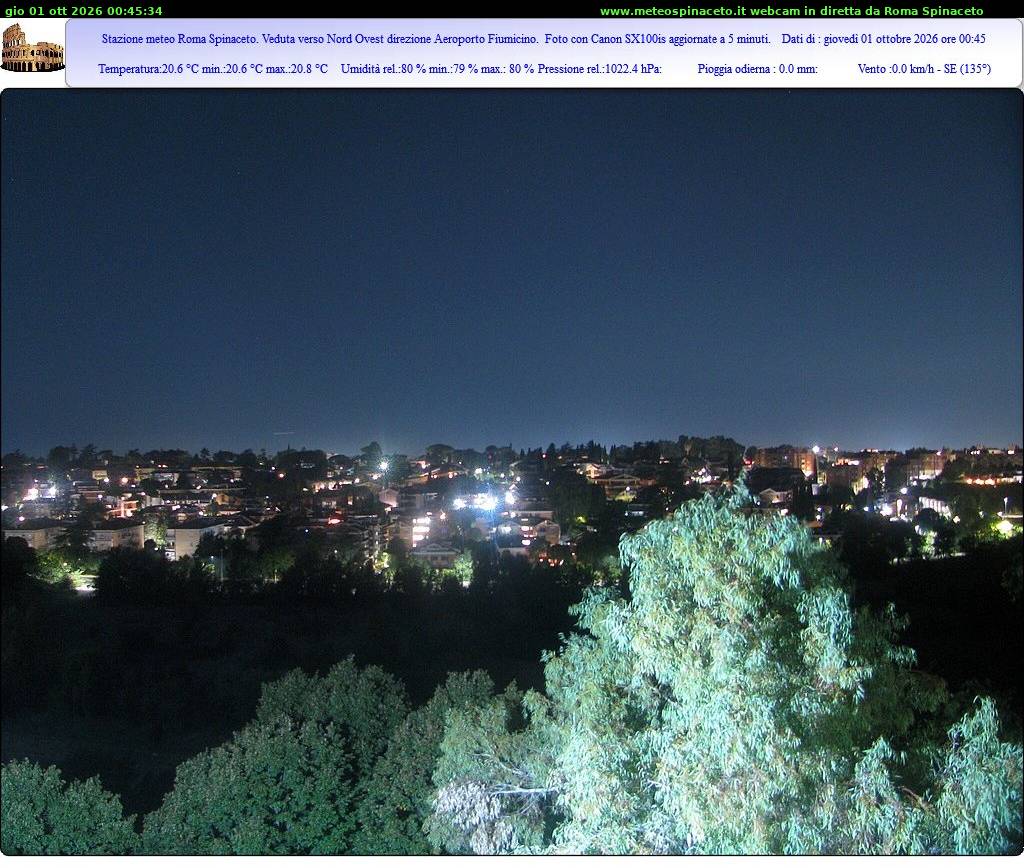Viewport: 1024px width, 868px height.
Task: Click the bright white floodlights in town
Action: (485, 502)
